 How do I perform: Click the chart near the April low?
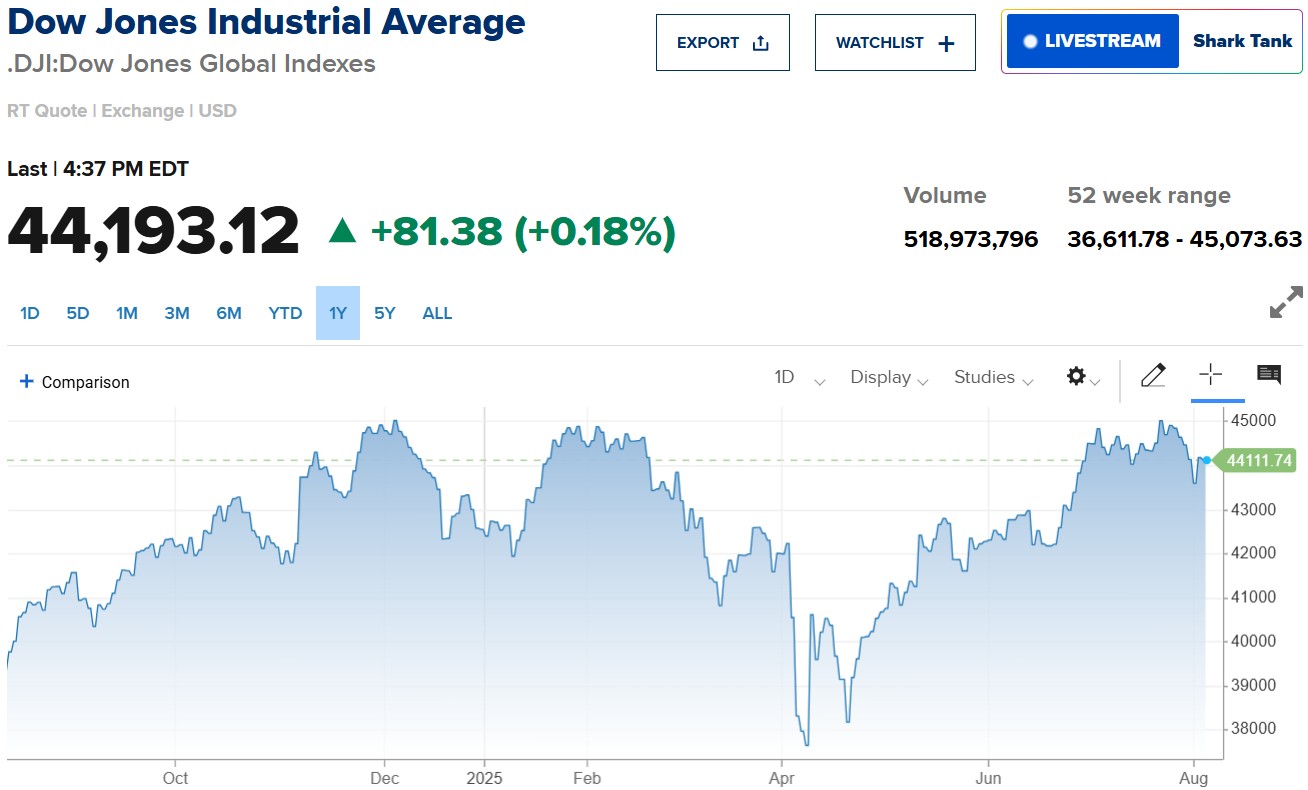click(806, 742)
